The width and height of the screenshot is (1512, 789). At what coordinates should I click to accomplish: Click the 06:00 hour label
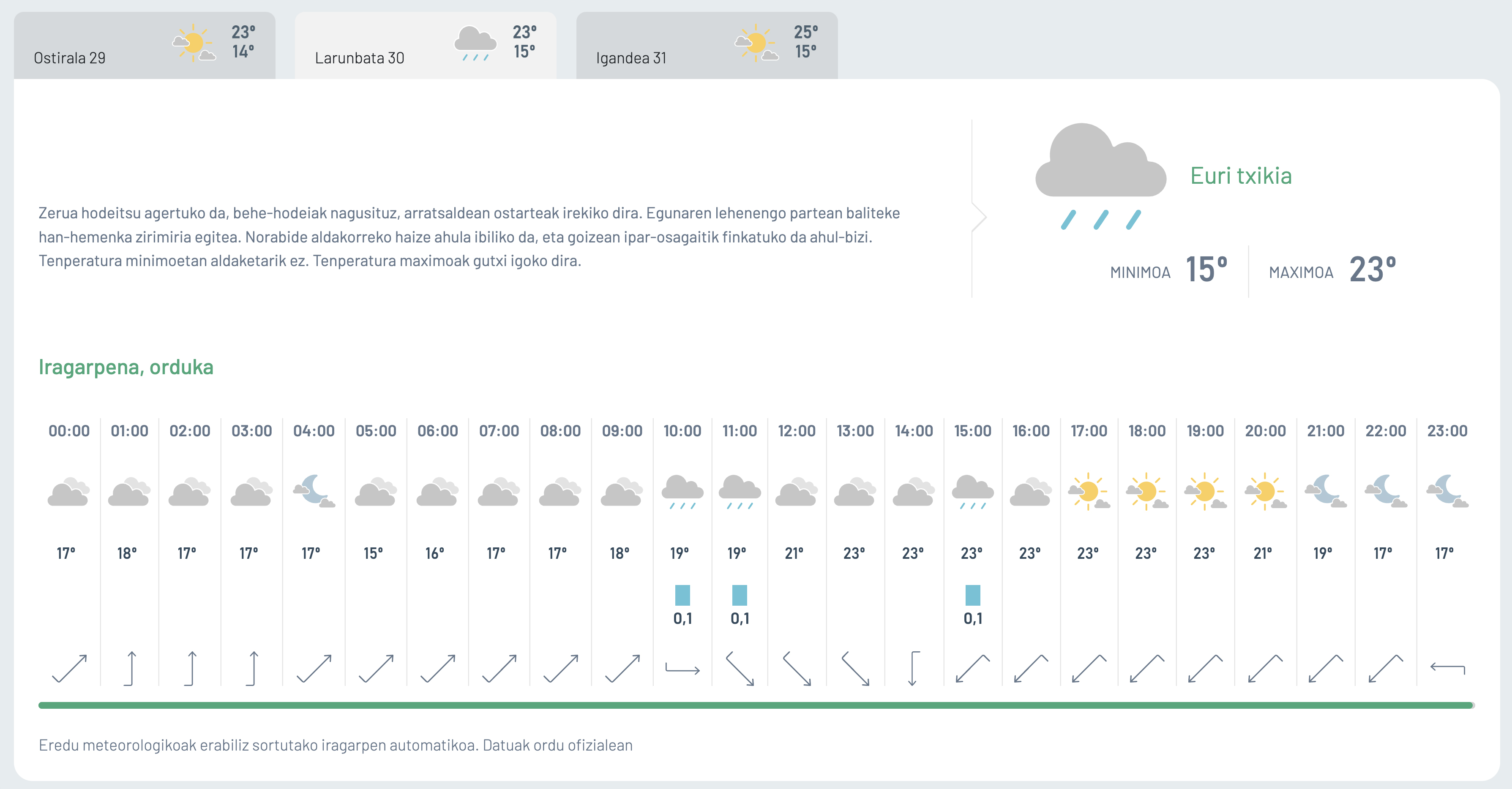tap(438, 431)
